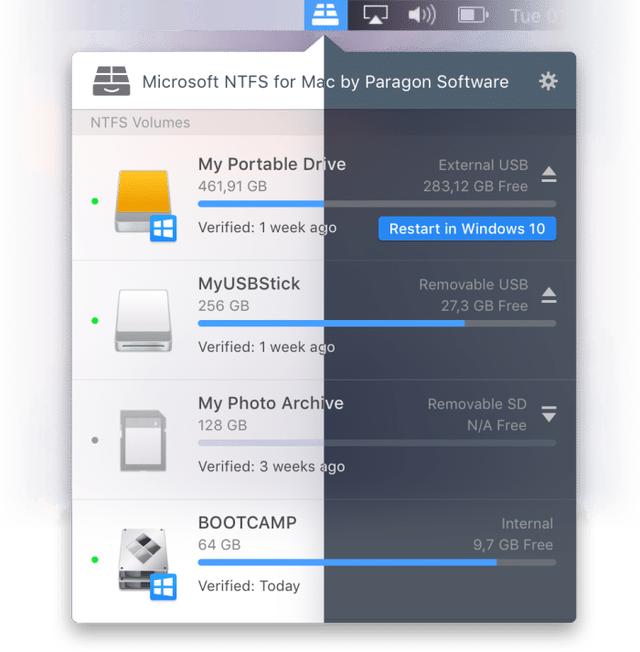Click the N/A Free label

tap(497, 425)
